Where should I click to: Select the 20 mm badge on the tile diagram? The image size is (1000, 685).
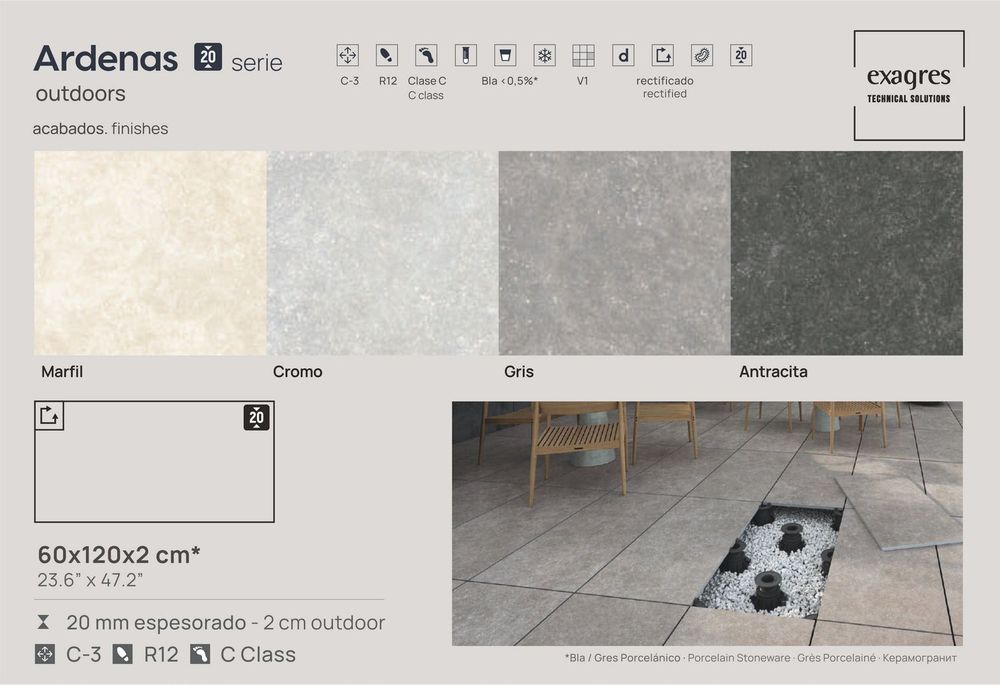pos(254,416)
